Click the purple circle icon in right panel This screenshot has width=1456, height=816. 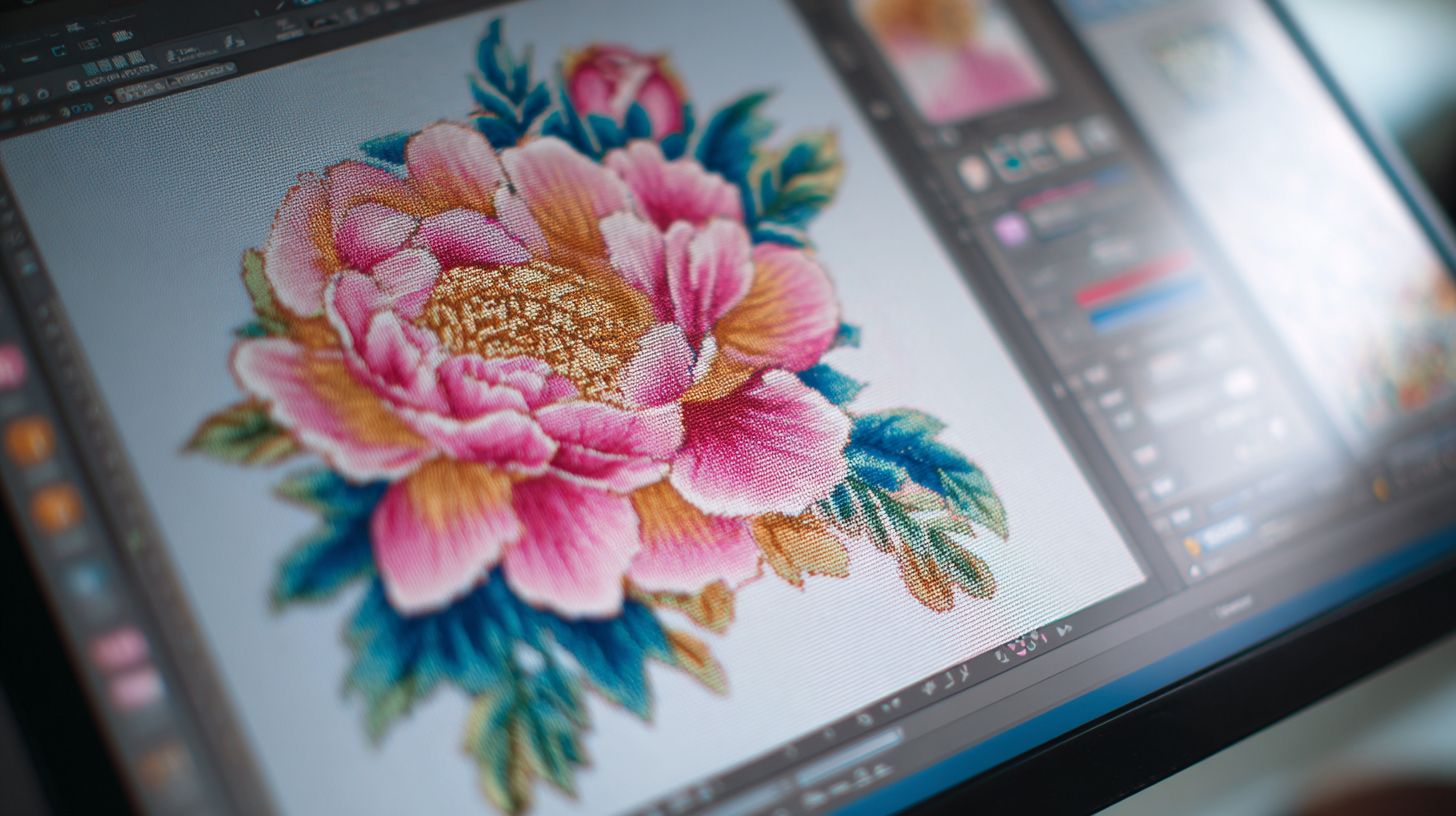tap(1010, 229)
